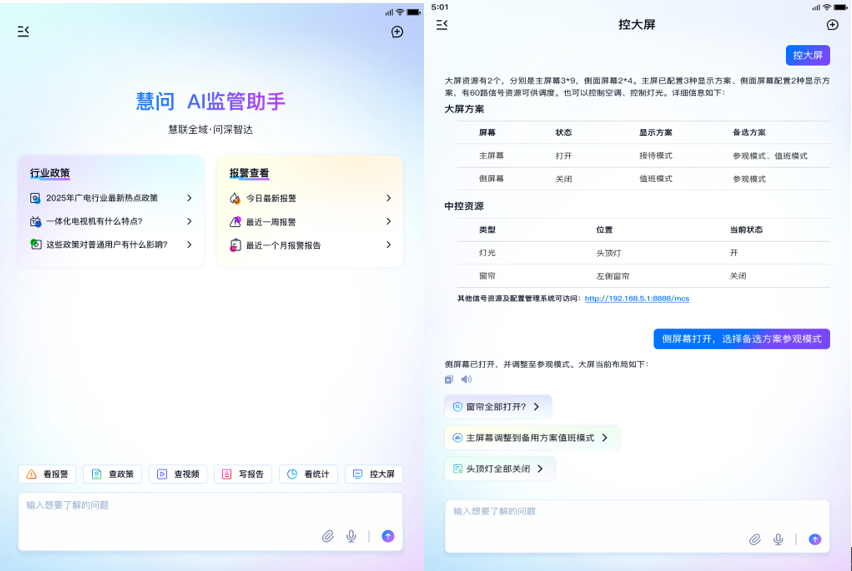The image size is (852, 571).
Task: Open the http://192.168.5.1:8888/mcs link
Action: click(636, 299)
